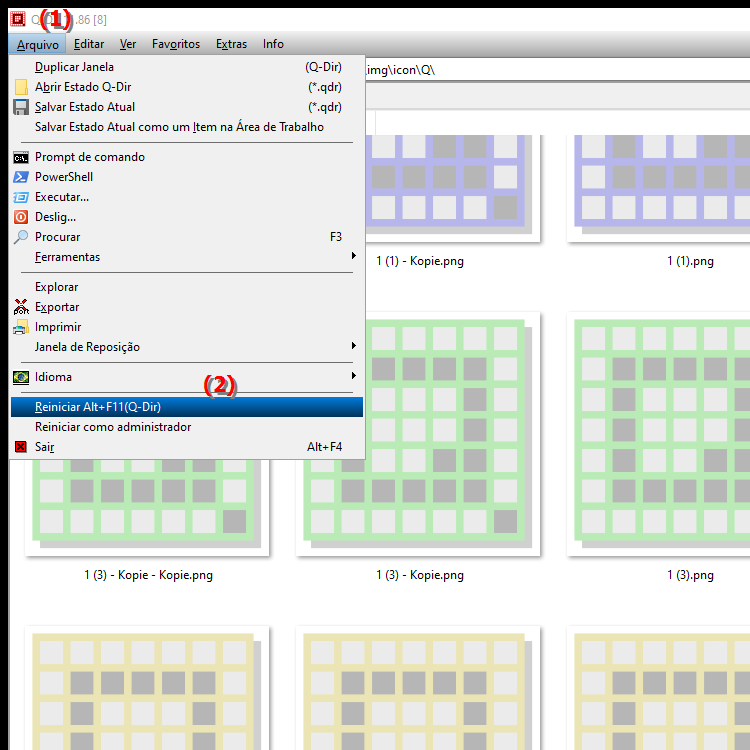The height and width of the screenshot is (750, 750).
Task: Open Idioma language entry
Action: (187, 377)
